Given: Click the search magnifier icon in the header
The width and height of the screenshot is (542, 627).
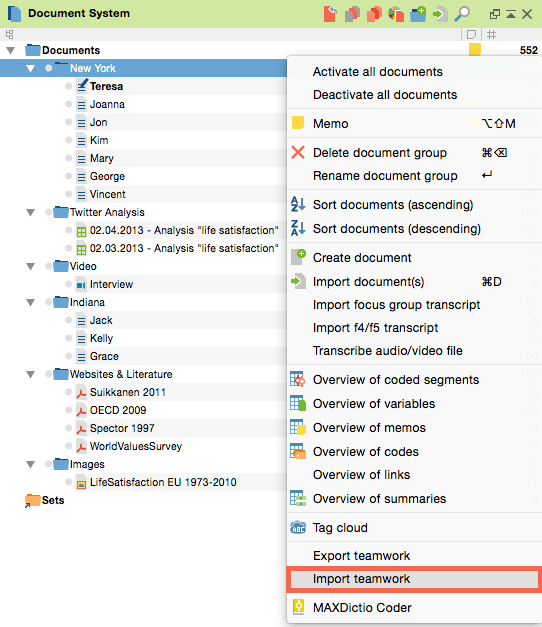Looking at the screenshot, I should (x=462, y=14).
